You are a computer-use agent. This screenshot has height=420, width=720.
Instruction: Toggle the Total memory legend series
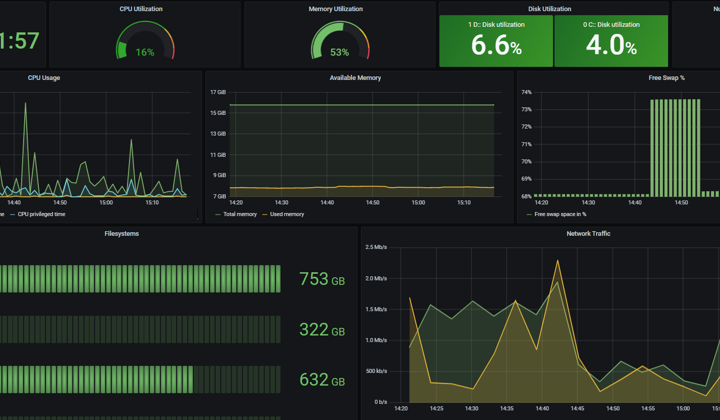pos(236,214)
